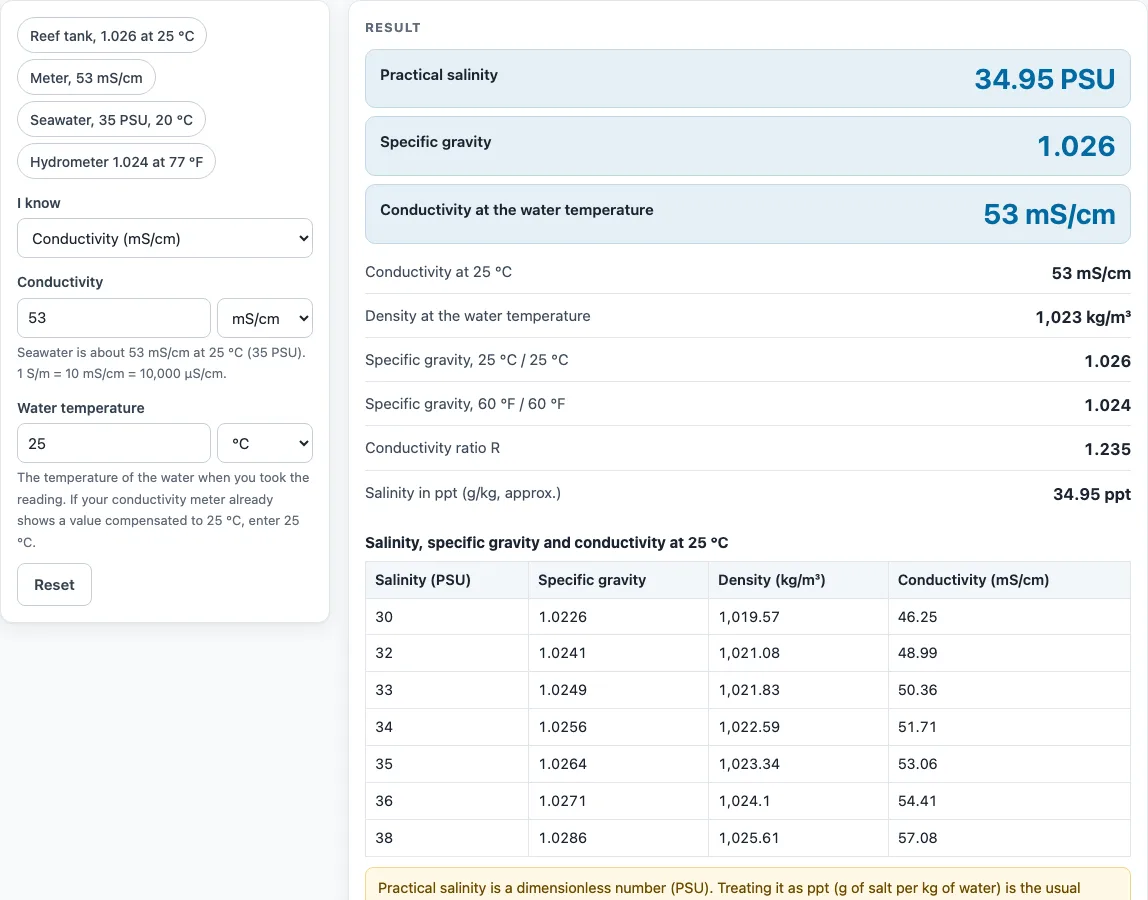Viewport: 1148px width, 900px height.
Task: Open the mS/cm conductivity unit dropdown
Action: point(265,318)
